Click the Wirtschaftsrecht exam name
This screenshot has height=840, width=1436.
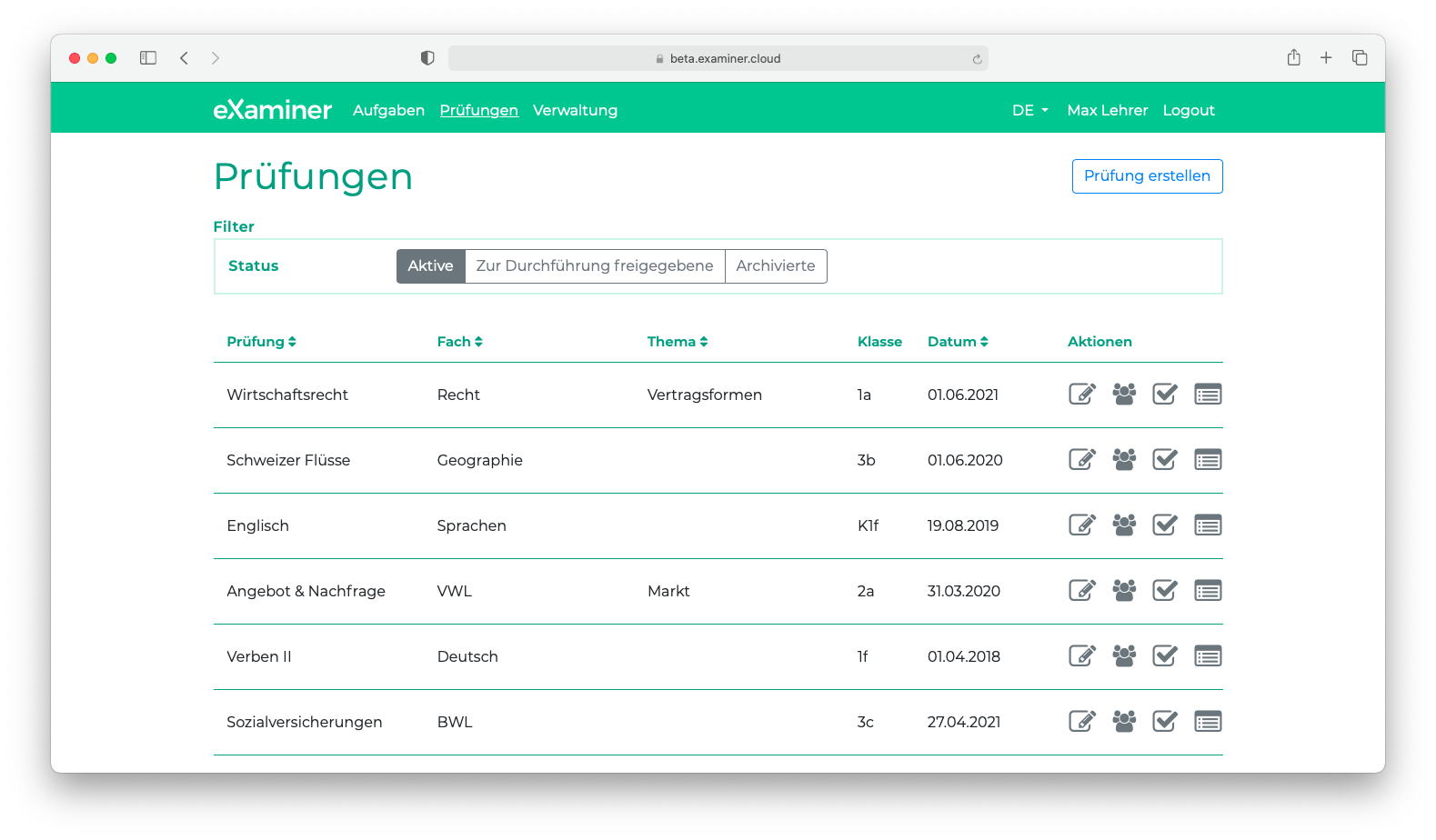[287, 395]
